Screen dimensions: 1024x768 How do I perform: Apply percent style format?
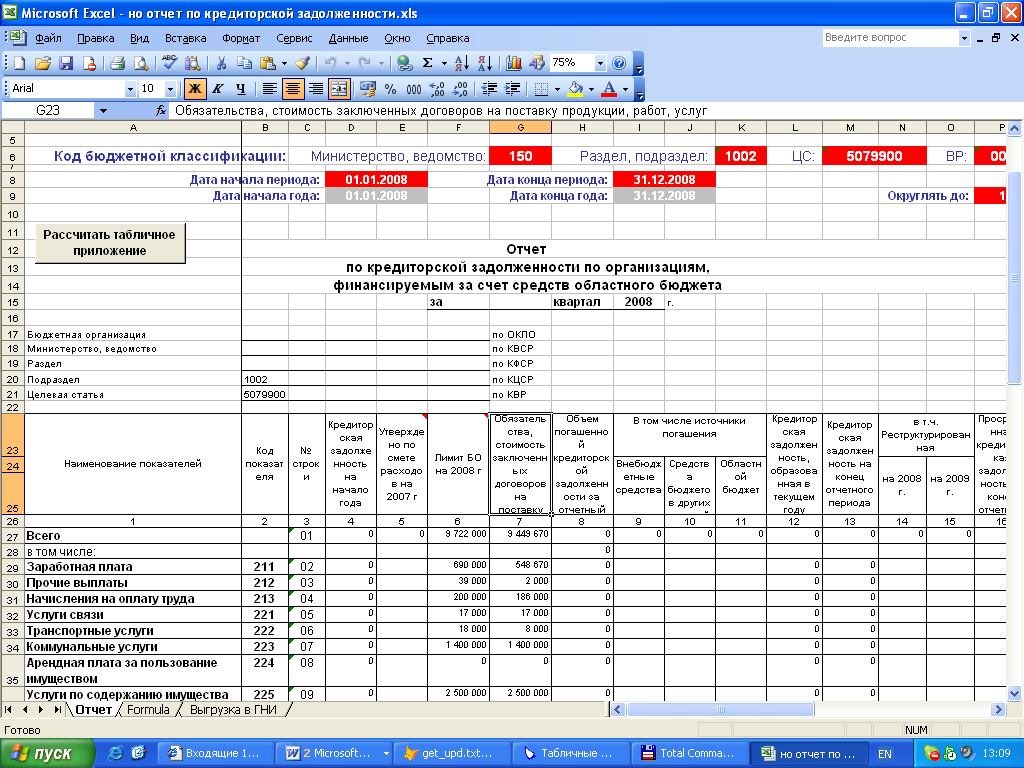391,89
